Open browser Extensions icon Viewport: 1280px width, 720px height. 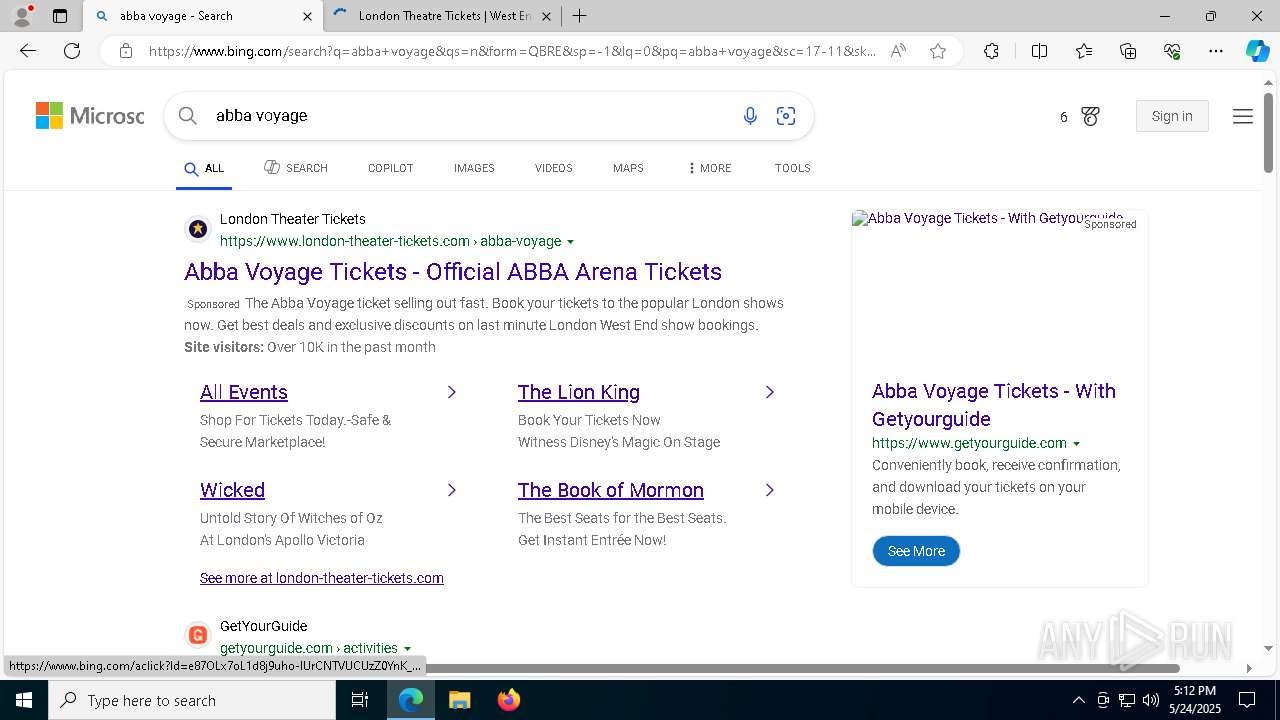pyautogui.click(x=991, y=51)
